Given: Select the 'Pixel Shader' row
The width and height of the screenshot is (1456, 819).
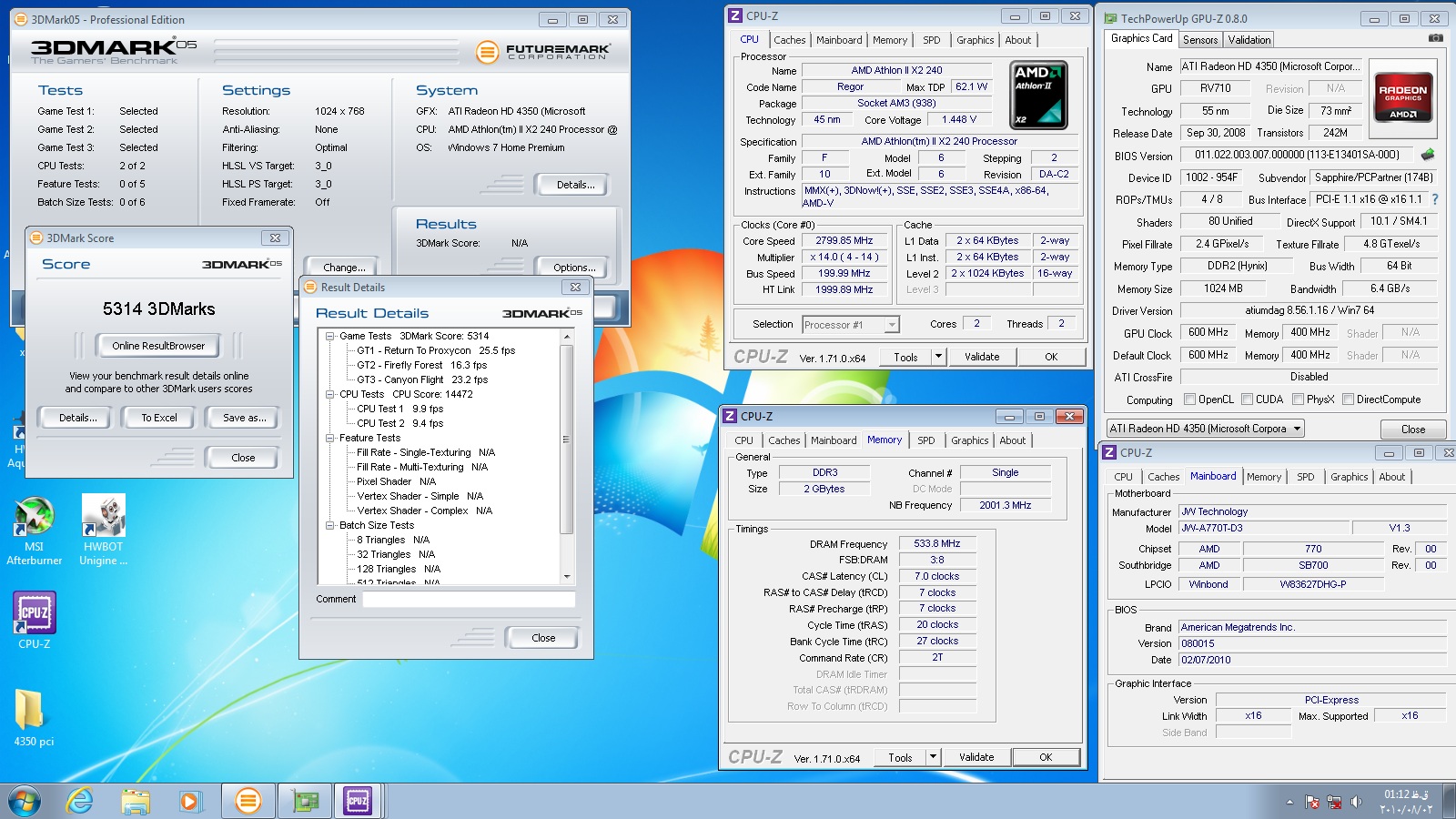Looking at the screenshot, I should (x=396, y=481).
